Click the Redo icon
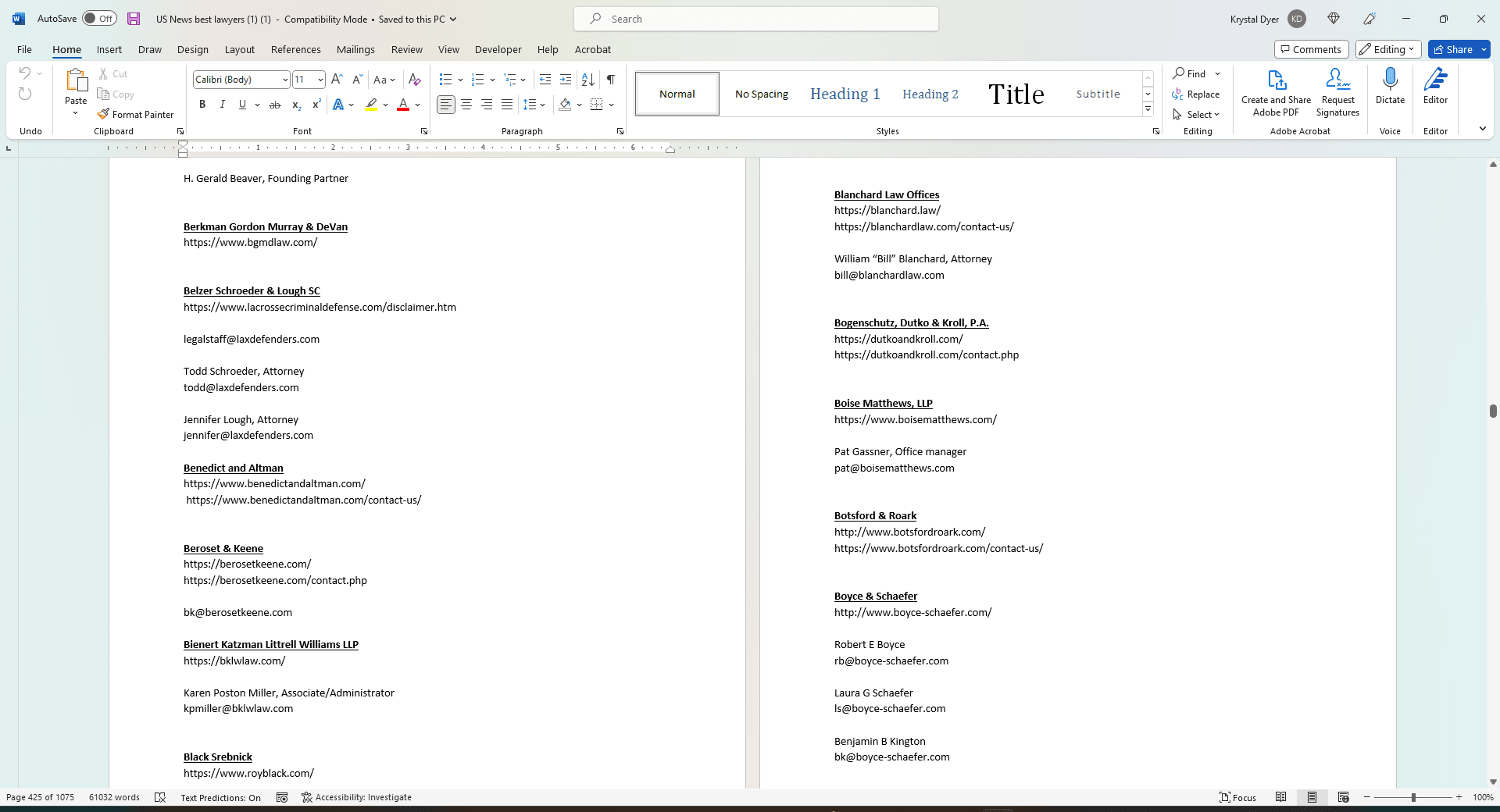This screenshot has height=812, width=1500. [x=25, y=94]
